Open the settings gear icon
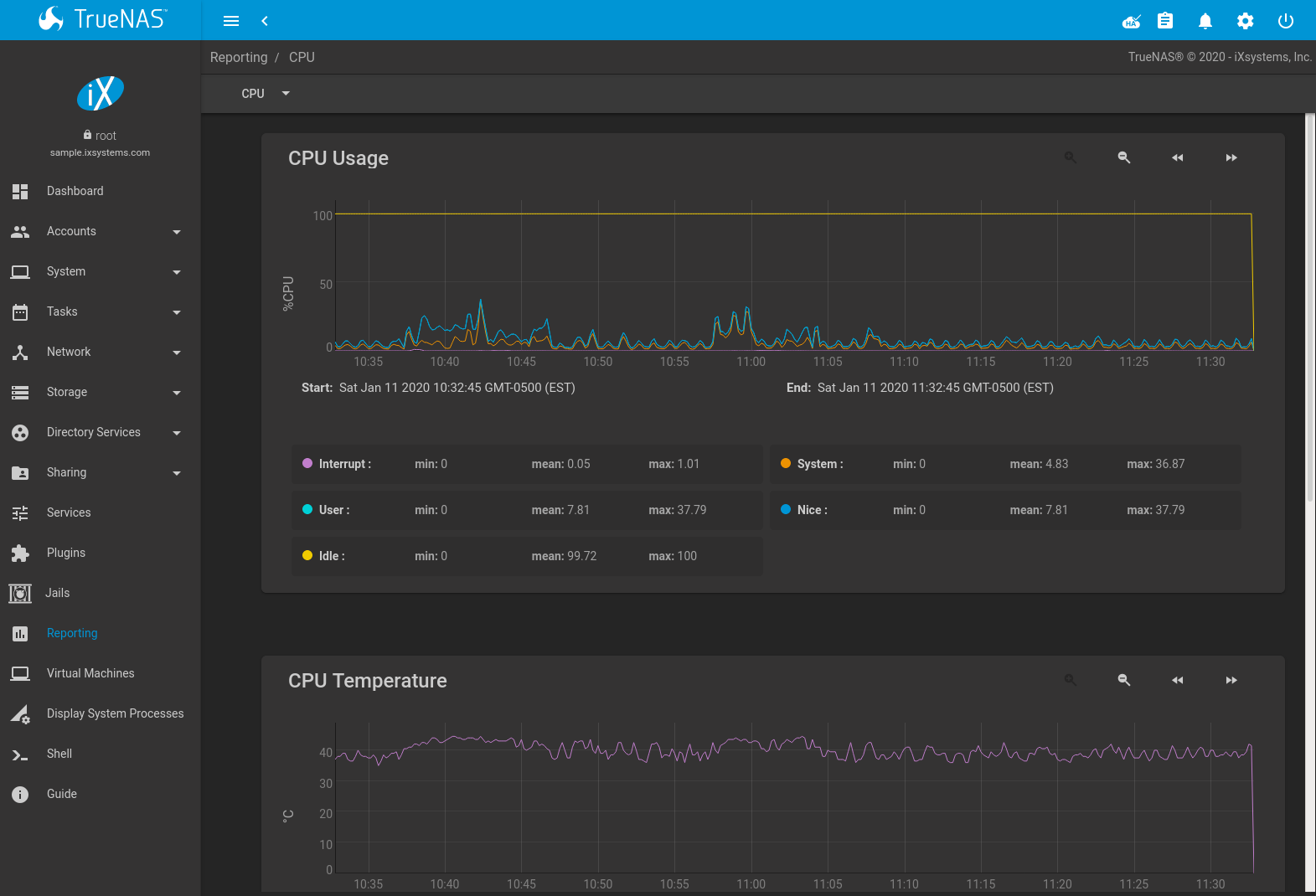1316x896 pixels. pyautogui.click(x=1246, y=21)
